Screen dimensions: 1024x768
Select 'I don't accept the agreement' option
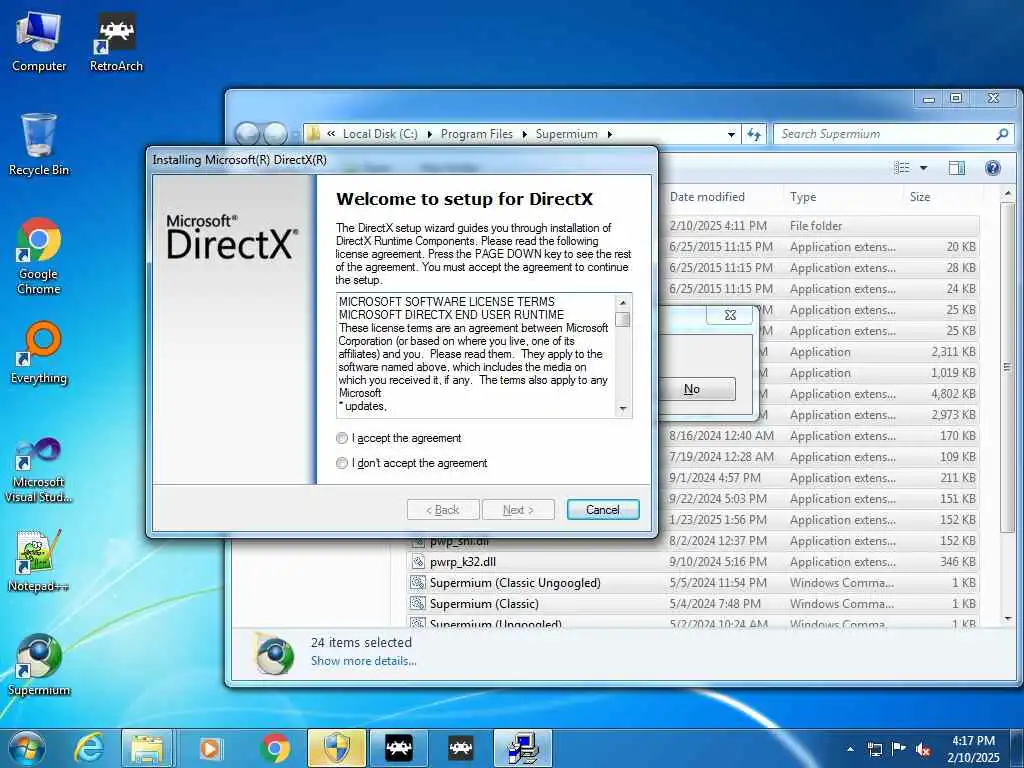(342, 463)
